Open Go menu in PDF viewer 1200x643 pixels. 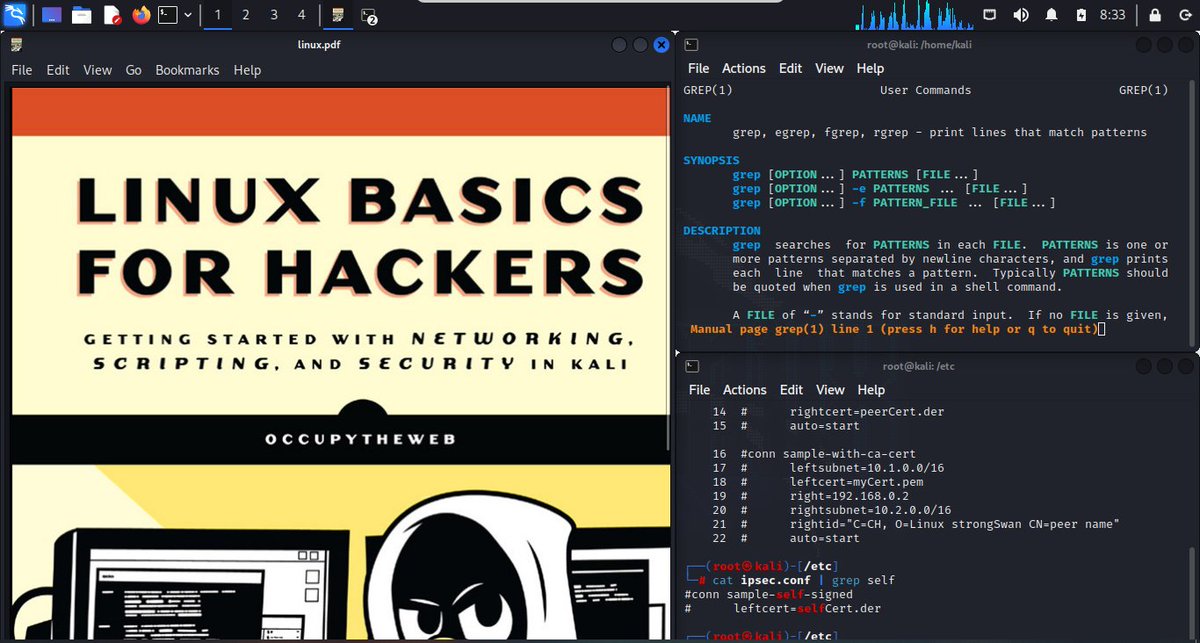pos(134,70)
